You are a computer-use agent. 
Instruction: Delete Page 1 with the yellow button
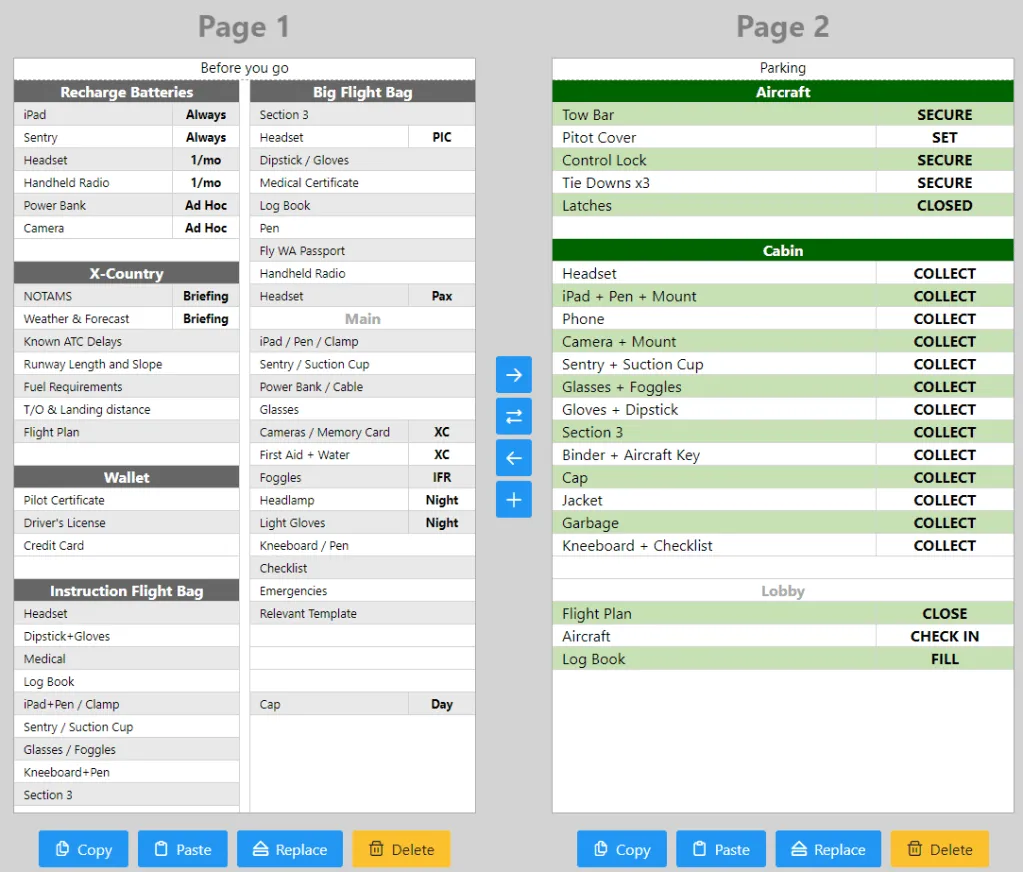pyautogui.click(x=401, y=849)
